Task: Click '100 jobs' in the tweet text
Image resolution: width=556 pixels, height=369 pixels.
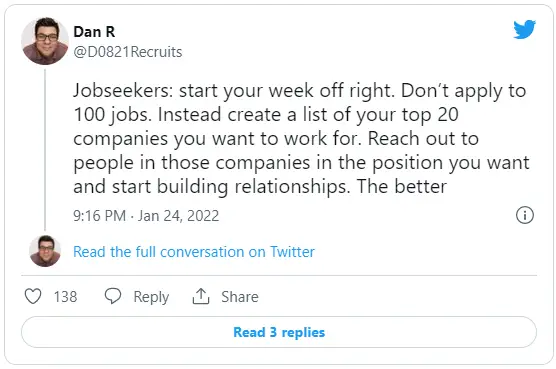Action: (110, 115)
